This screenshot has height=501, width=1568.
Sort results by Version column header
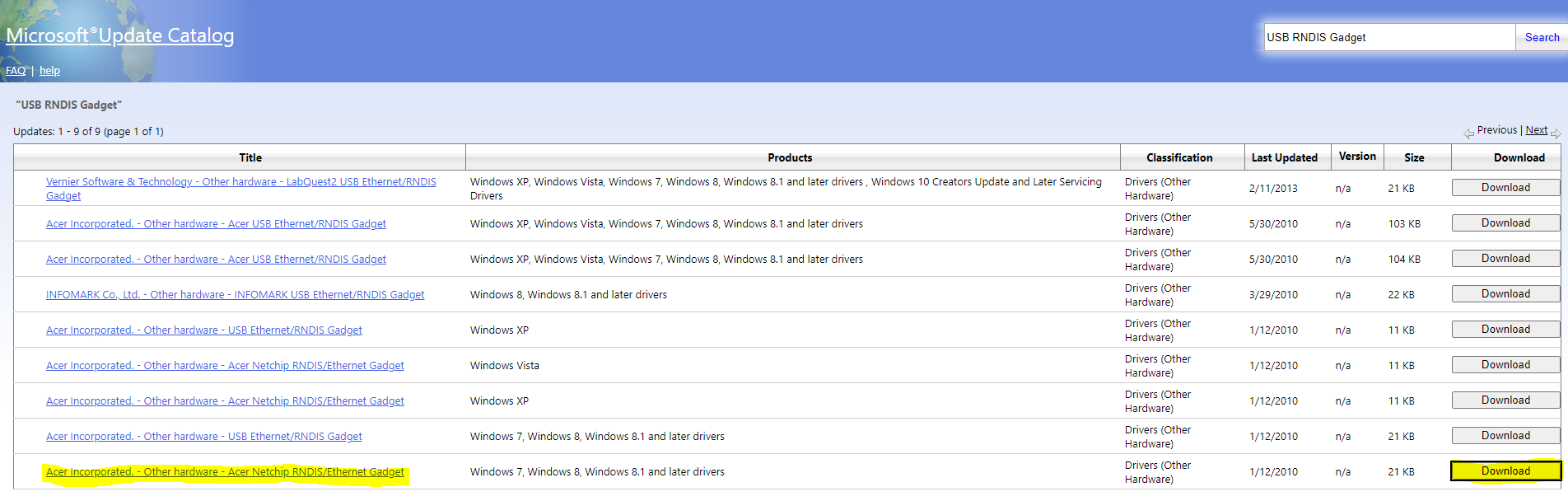pos(1357,157)
